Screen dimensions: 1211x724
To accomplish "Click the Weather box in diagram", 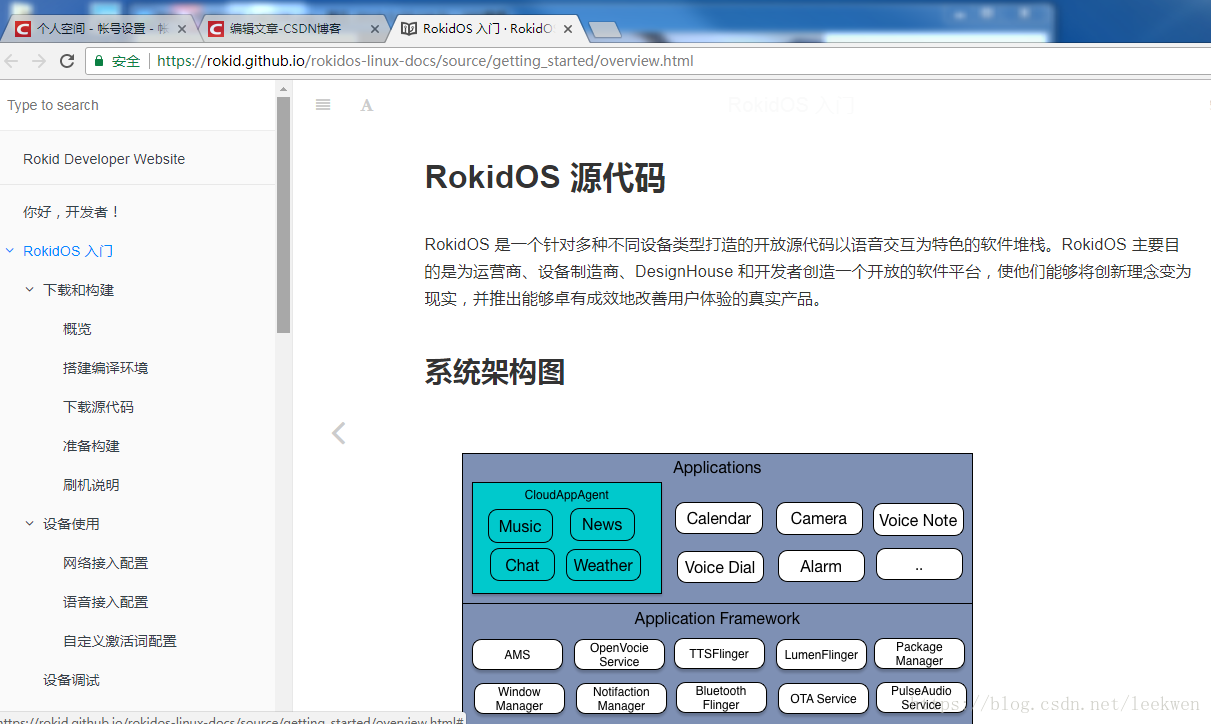I will click(603, 565).
